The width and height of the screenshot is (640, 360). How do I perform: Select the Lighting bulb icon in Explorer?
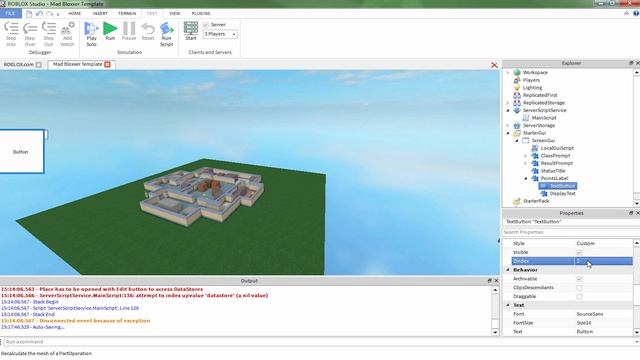click(x=517, y=87)
